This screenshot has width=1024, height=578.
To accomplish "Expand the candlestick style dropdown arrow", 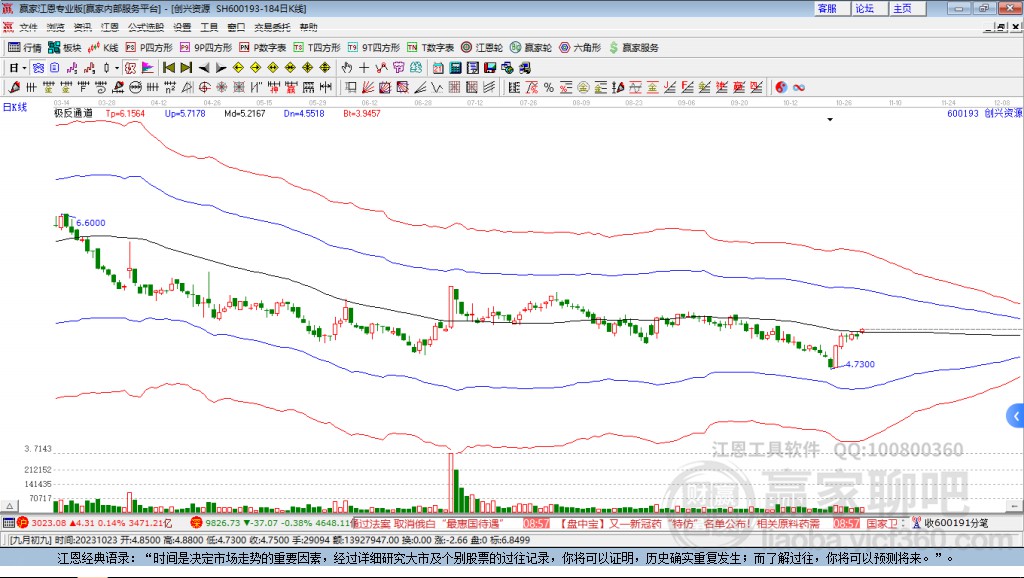I will (x=117, y=68).
